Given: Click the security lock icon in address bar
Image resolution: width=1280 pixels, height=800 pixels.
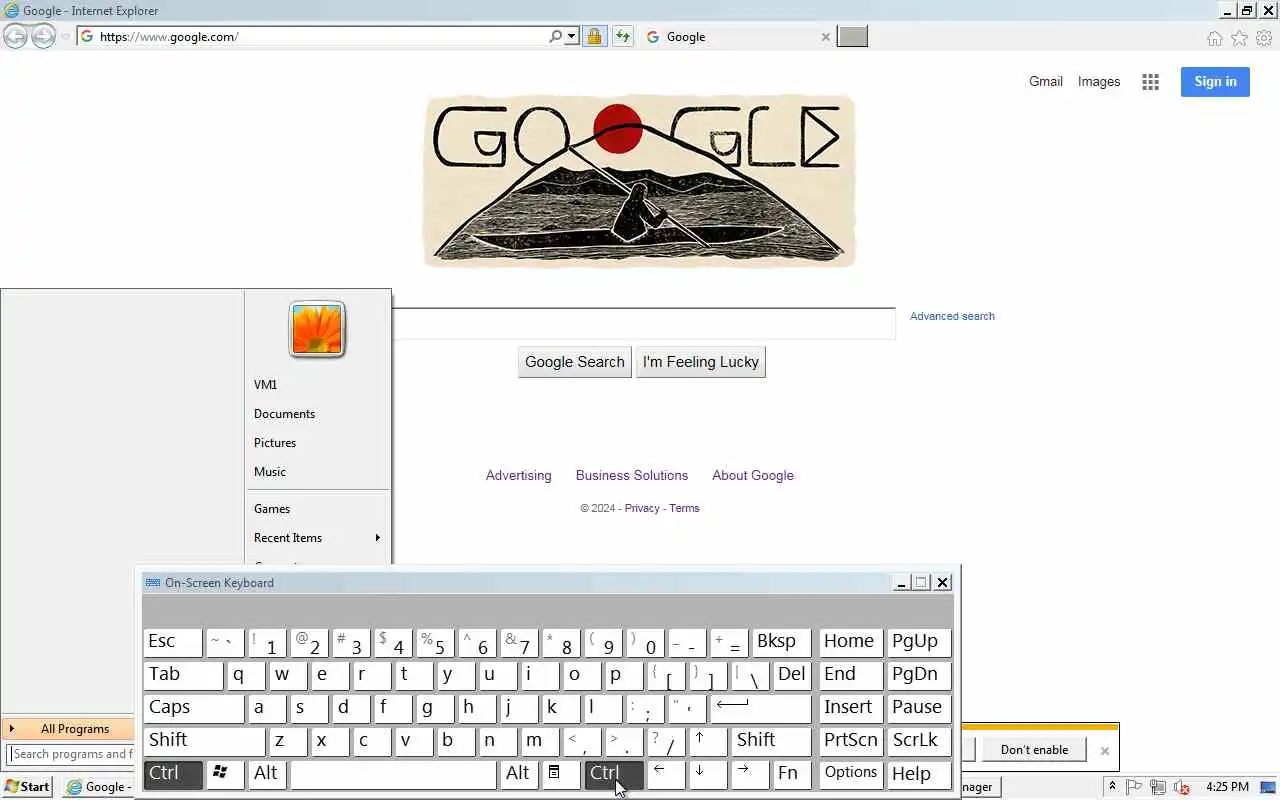Looking at the screenshot, I should [594, 37].
